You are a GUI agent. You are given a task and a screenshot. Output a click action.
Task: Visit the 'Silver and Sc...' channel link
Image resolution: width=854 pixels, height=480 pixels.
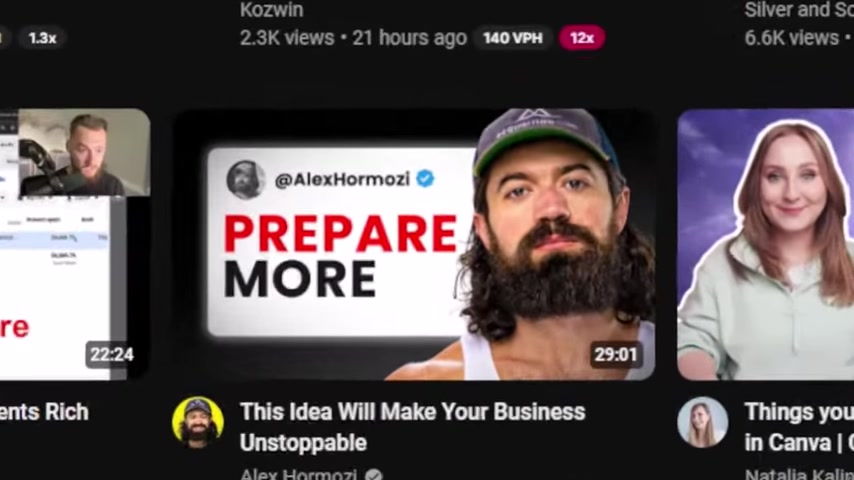(x=799, y=9)
